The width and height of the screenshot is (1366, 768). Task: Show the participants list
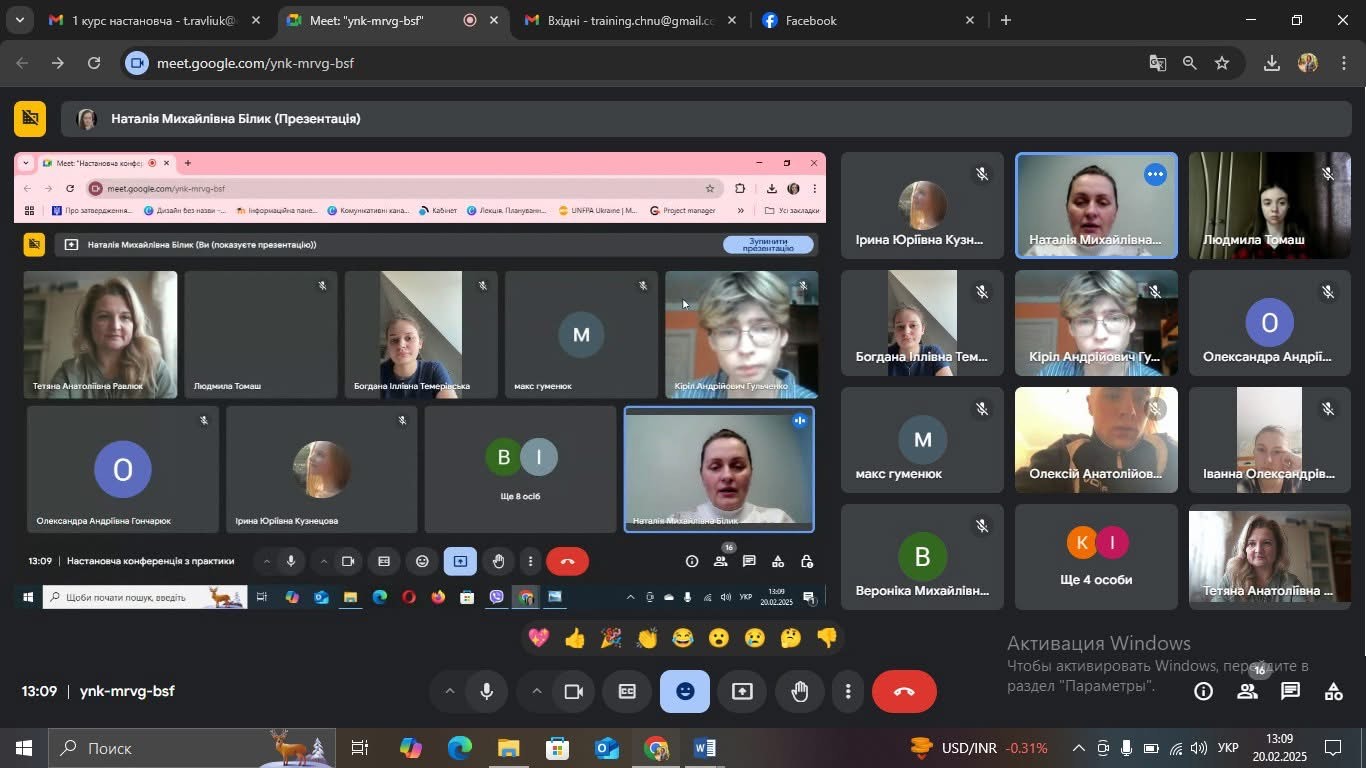point(1247,691)
